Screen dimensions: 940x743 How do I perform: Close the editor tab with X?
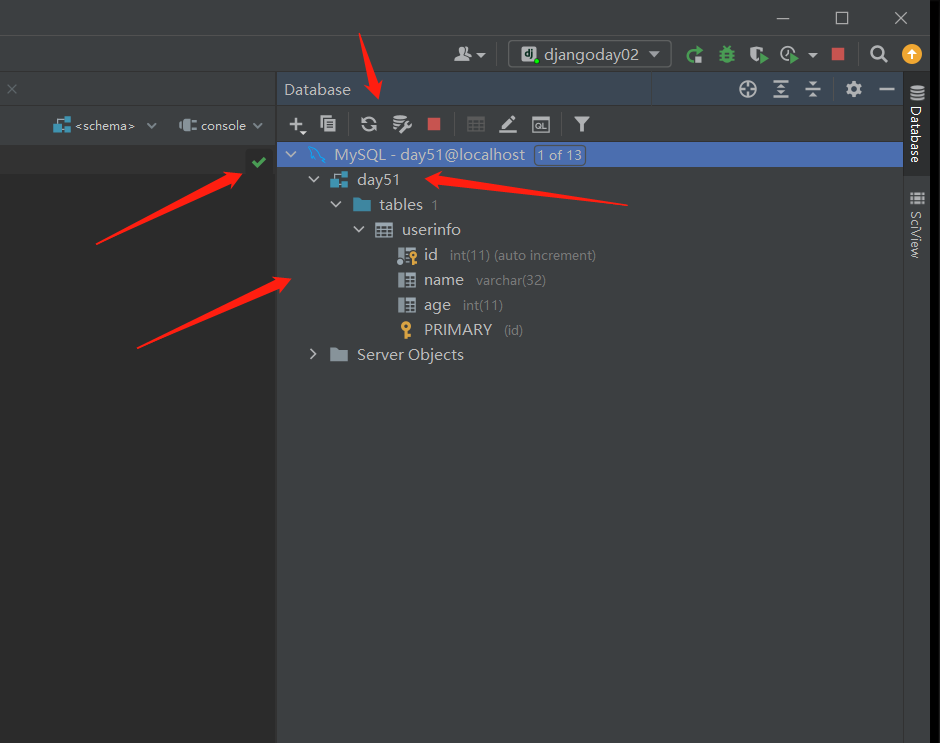click(12, 89)
